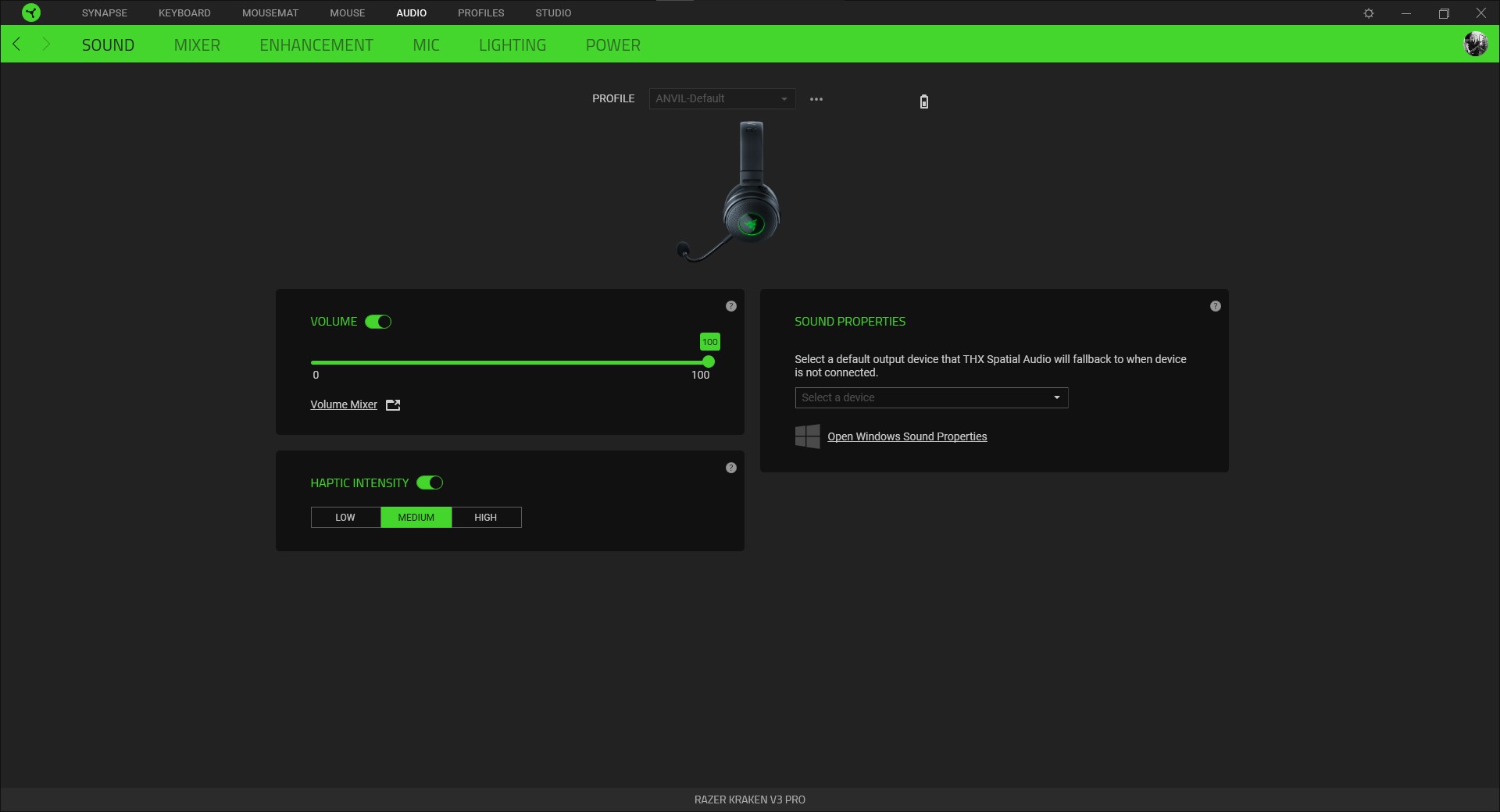Toggle the Volume switch off
This screenshot has width=1500, height=812.
click(377, 322)
